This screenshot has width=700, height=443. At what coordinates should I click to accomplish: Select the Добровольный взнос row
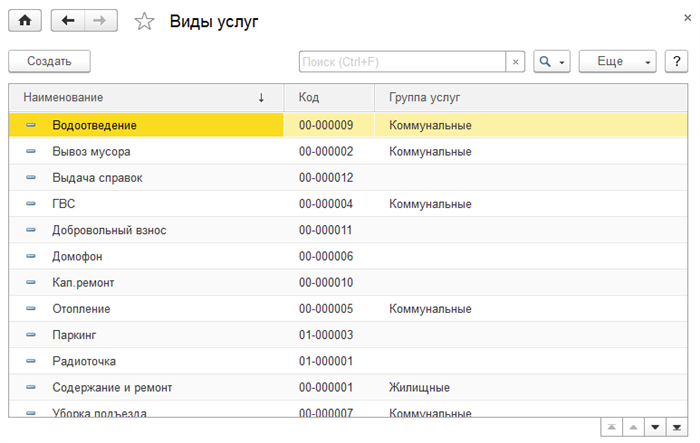tap(348, 230)
